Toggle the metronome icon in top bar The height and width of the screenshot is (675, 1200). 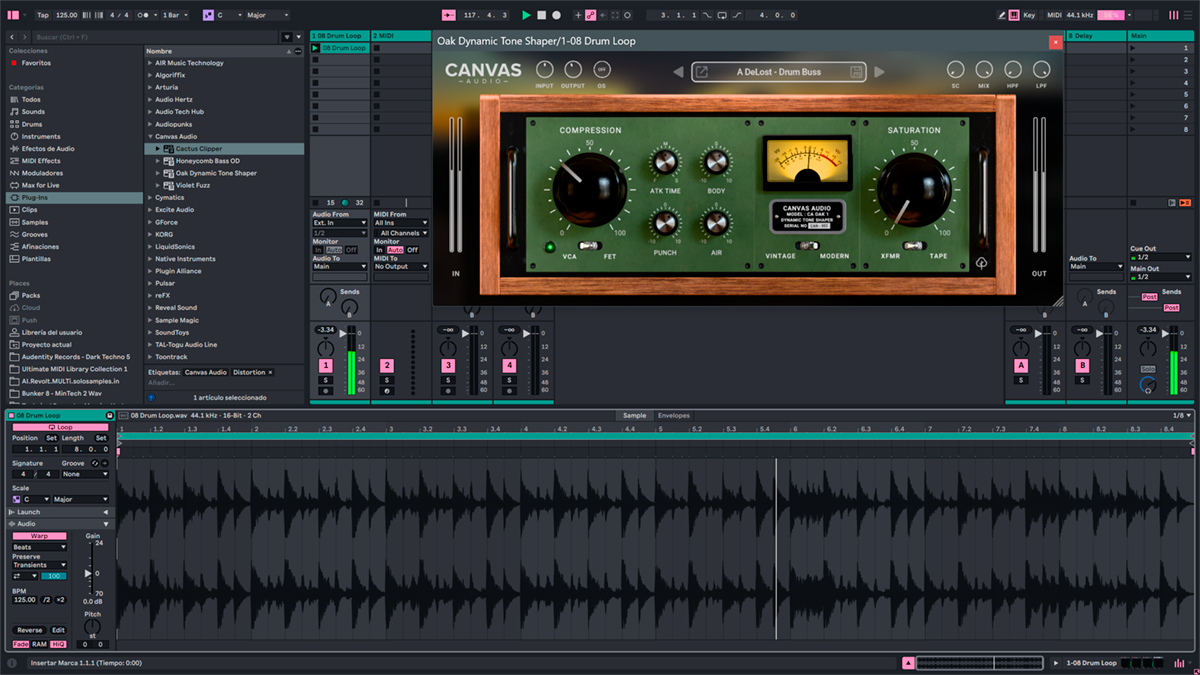click(x=145, y=15)
